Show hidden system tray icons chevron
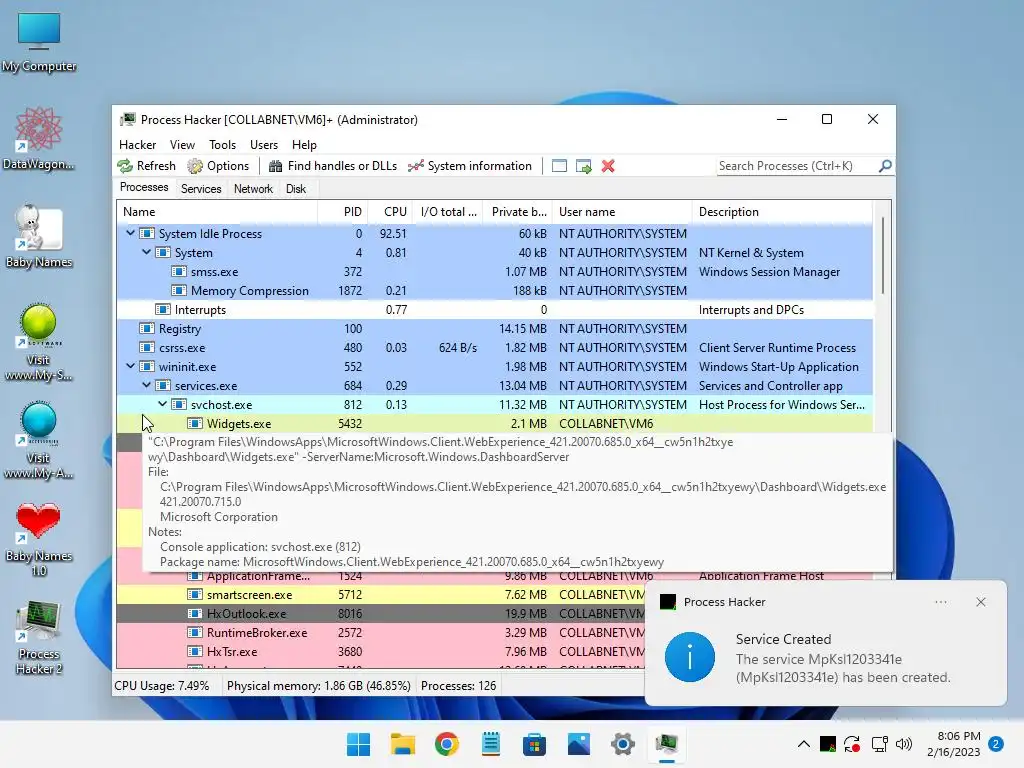 click(804, 744)
